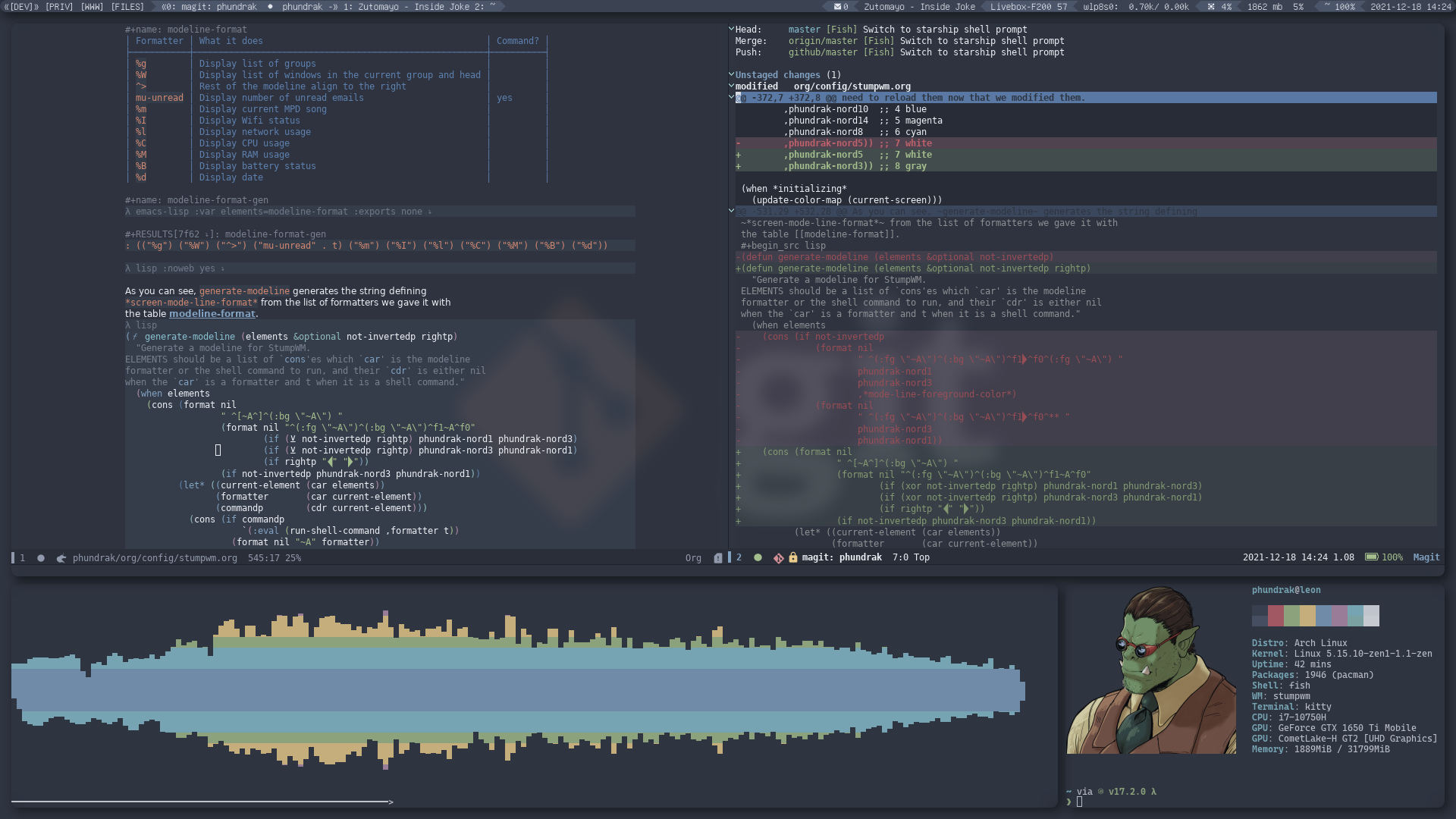1456x819 pixels.
Task: Click the battery status icon in modeline
Action: click(1370, 557)
